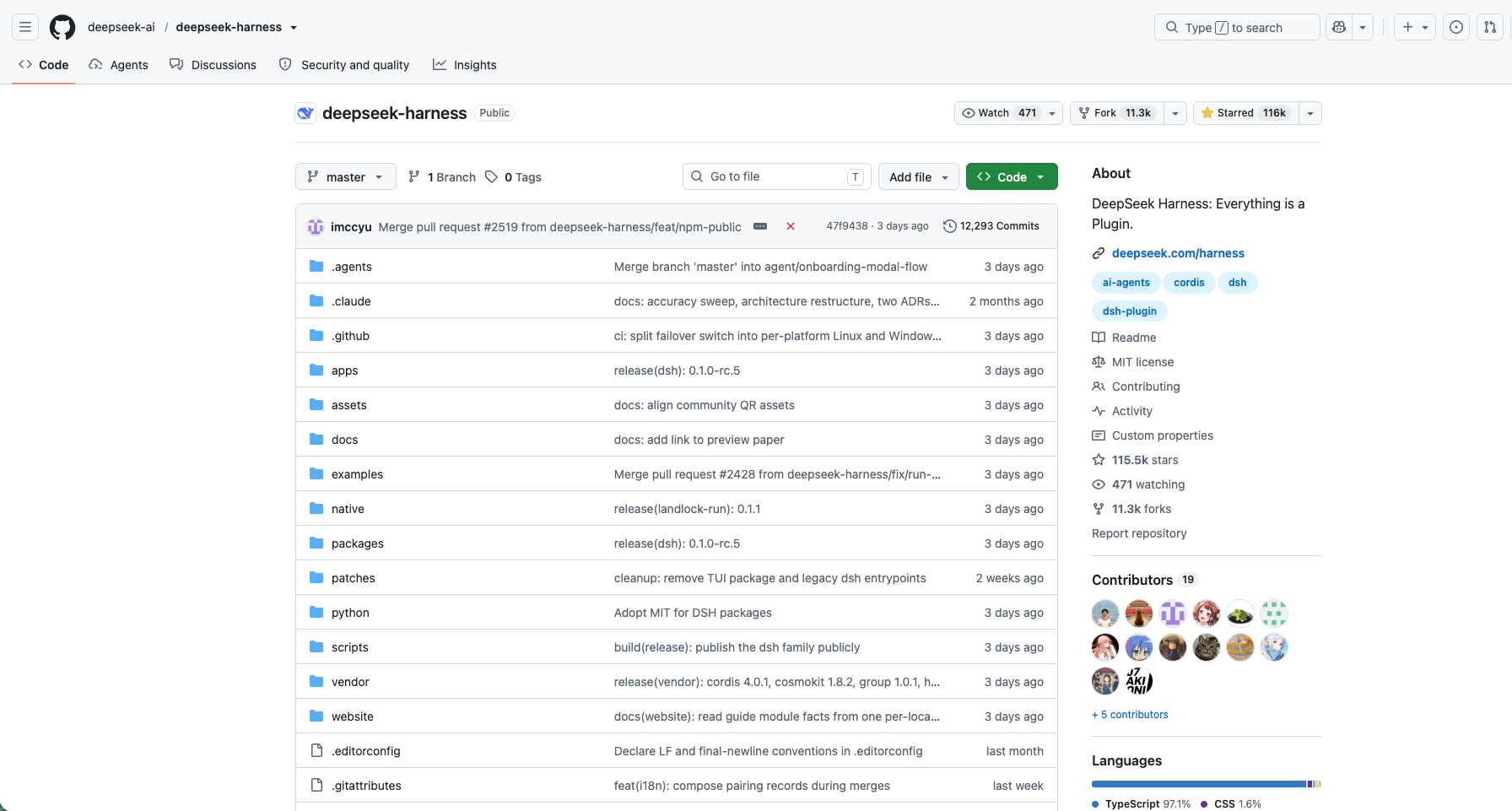Click the cordis topic tag
The height and width of the screenshot is (811, 1512).
click(x=1189, y=283)
